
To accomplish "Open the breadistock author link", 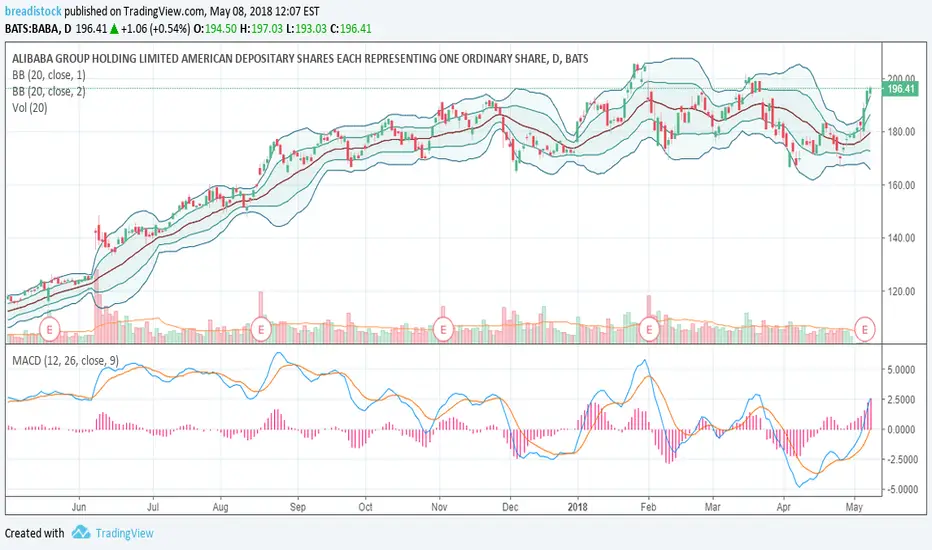I will pyautogui.click(x=33, y=11).
